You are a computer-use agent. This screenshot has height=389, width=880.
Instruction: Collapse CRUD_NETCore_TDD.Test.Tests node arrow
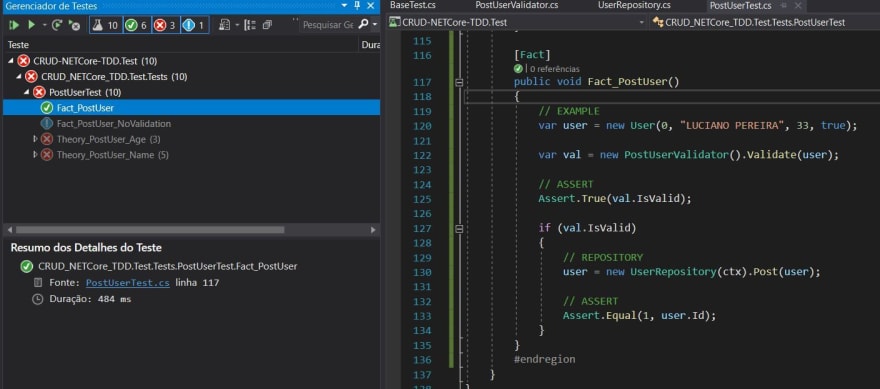click(19, 76)
